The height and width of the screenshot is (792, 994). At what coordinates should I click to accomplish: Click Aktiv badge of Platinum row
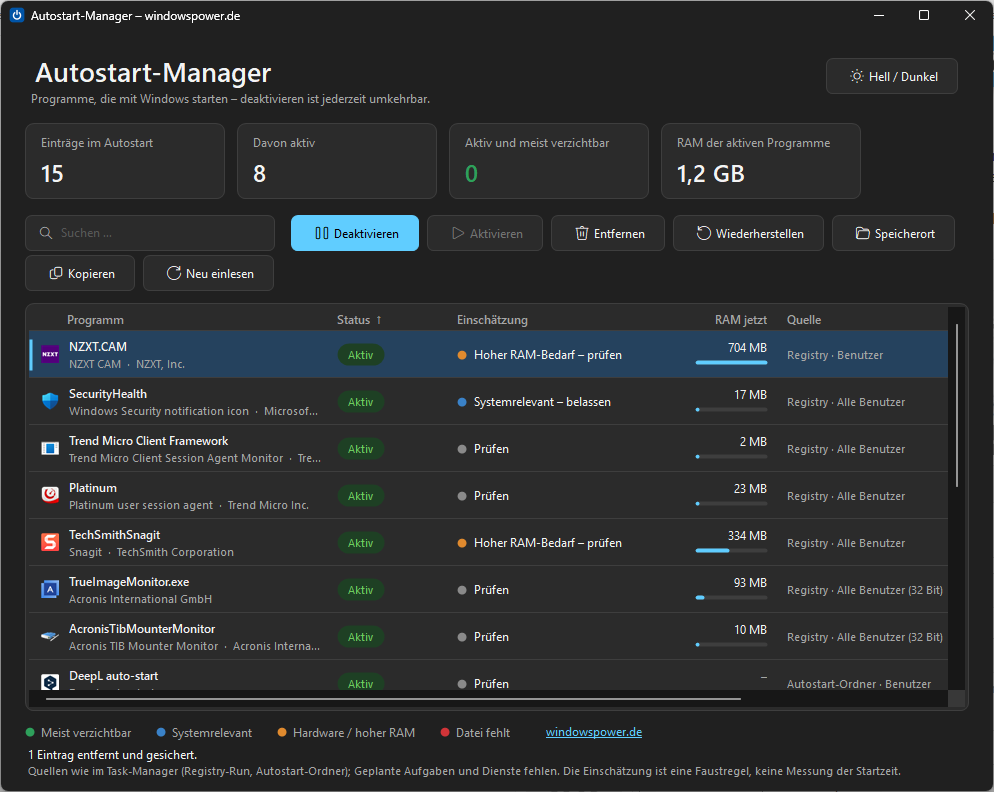(x=361, y=495)
